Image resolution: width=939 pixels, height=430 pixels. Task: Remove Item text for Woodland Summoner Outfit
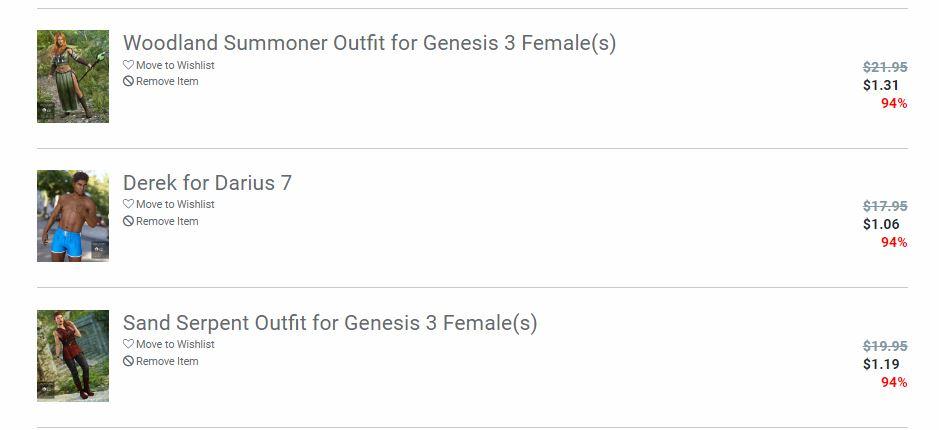pos(167,82)
